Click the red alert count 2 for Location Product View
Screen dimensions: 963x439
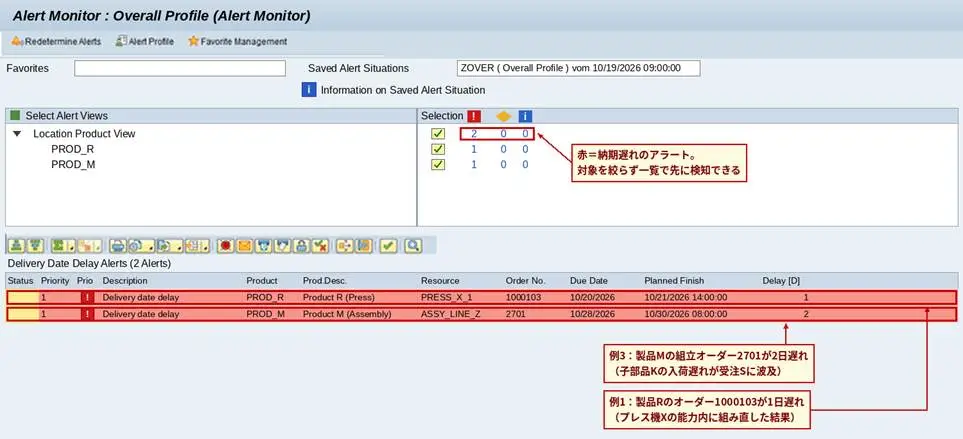coord(474,133)
